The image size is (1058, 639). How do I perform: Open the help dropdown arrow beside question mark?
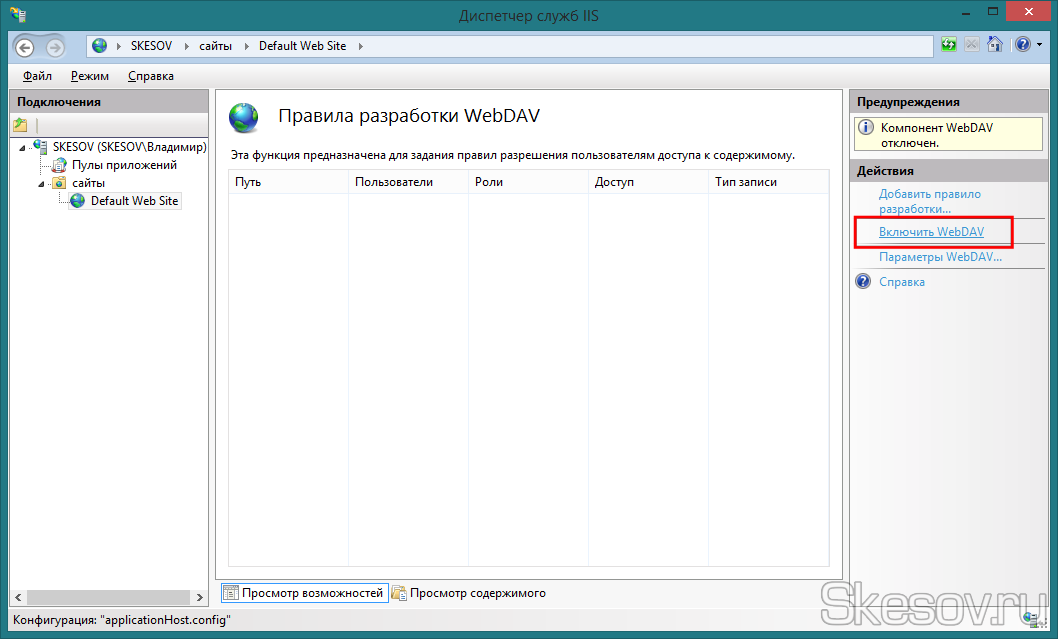coord(1038,45)
